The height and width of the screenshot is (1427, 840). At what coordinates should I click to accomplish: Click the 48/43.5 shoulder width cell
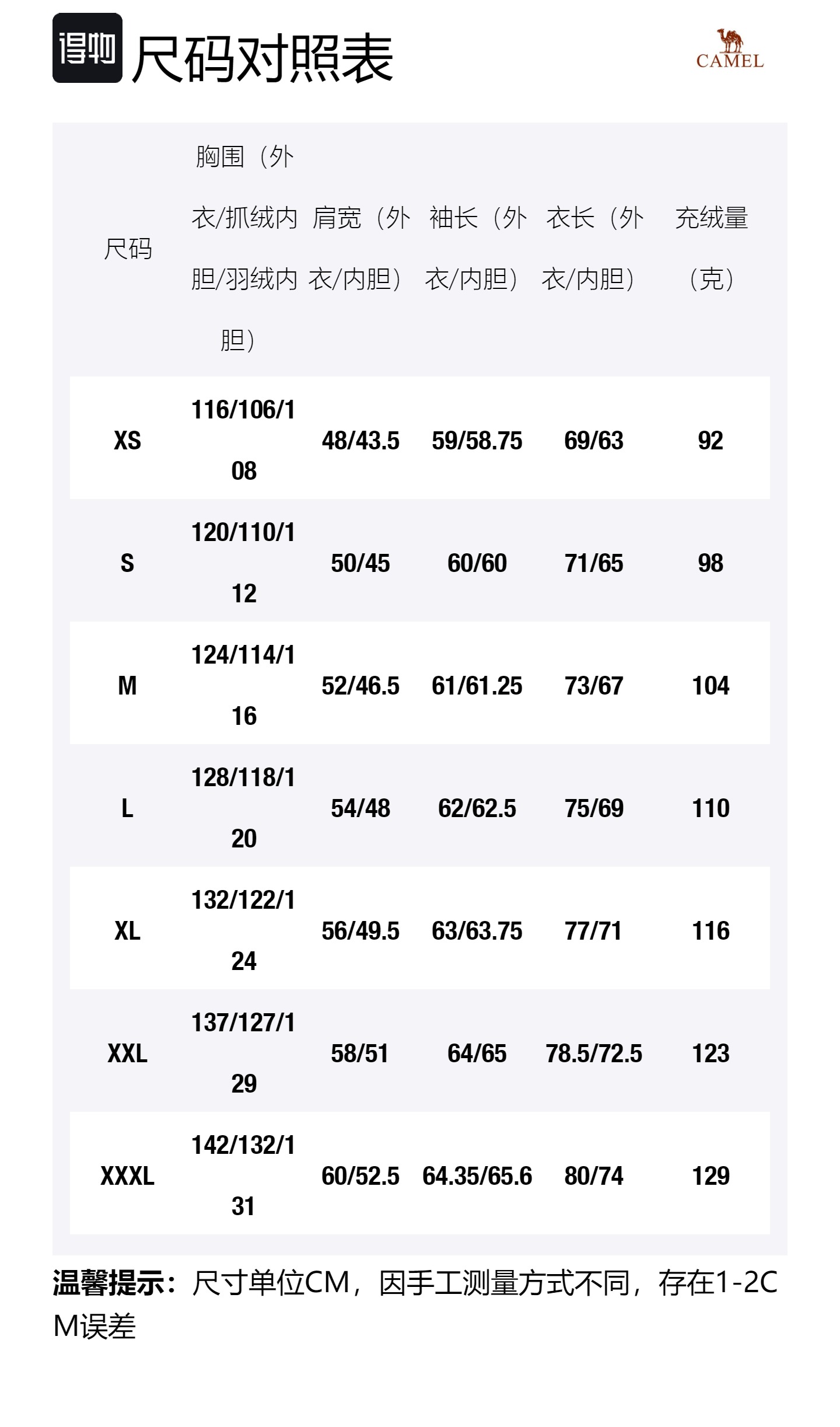[x=360, y=441]
